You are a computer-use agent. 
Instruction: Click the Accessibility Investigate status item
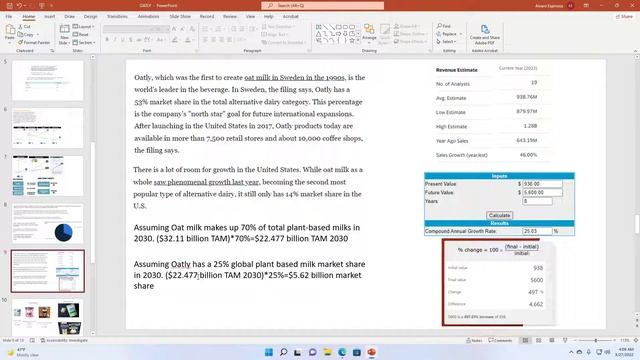64,340
